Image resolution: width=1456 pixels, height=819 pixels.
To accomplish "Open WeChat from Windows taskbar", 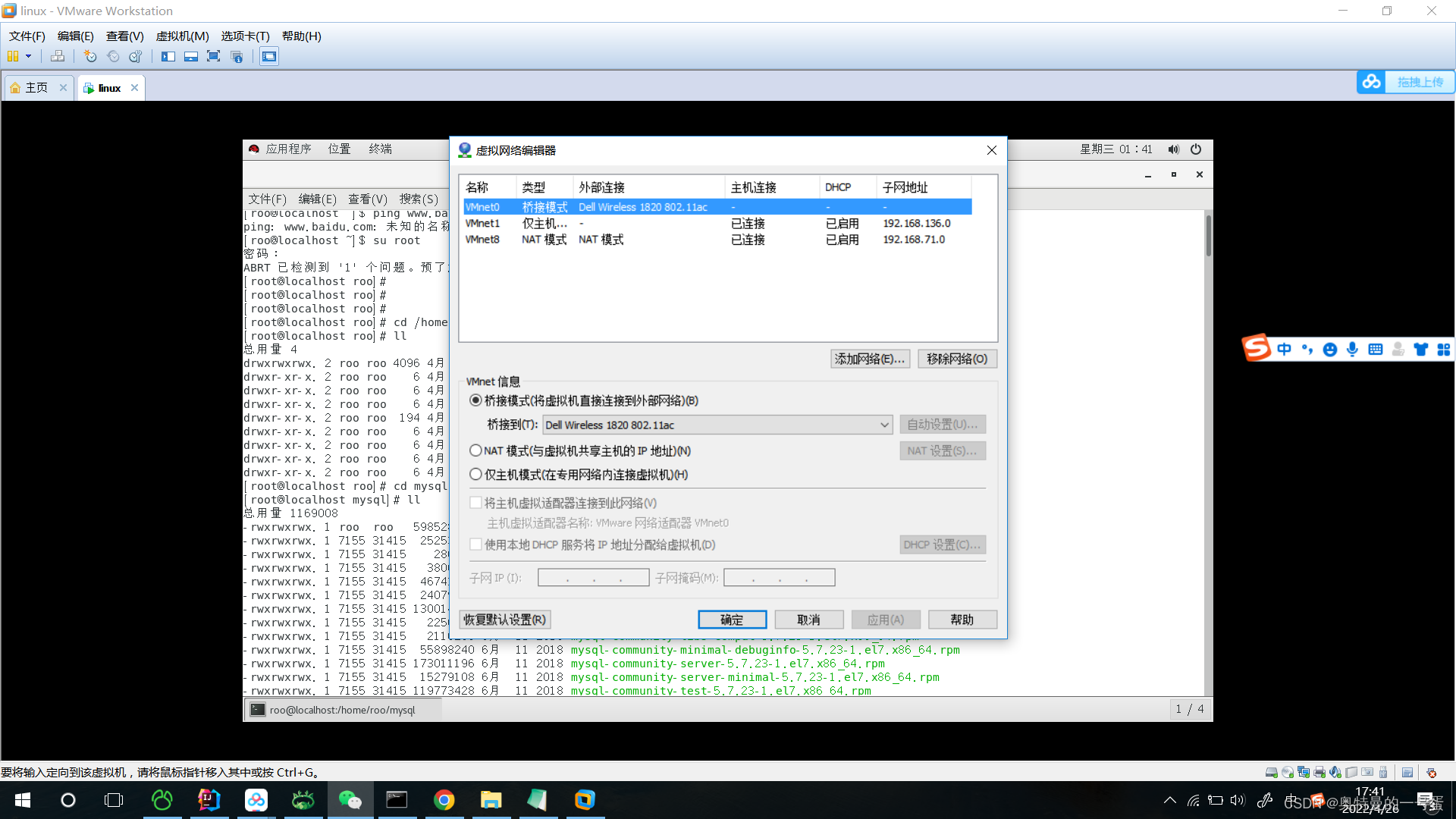I will [350, 800].
